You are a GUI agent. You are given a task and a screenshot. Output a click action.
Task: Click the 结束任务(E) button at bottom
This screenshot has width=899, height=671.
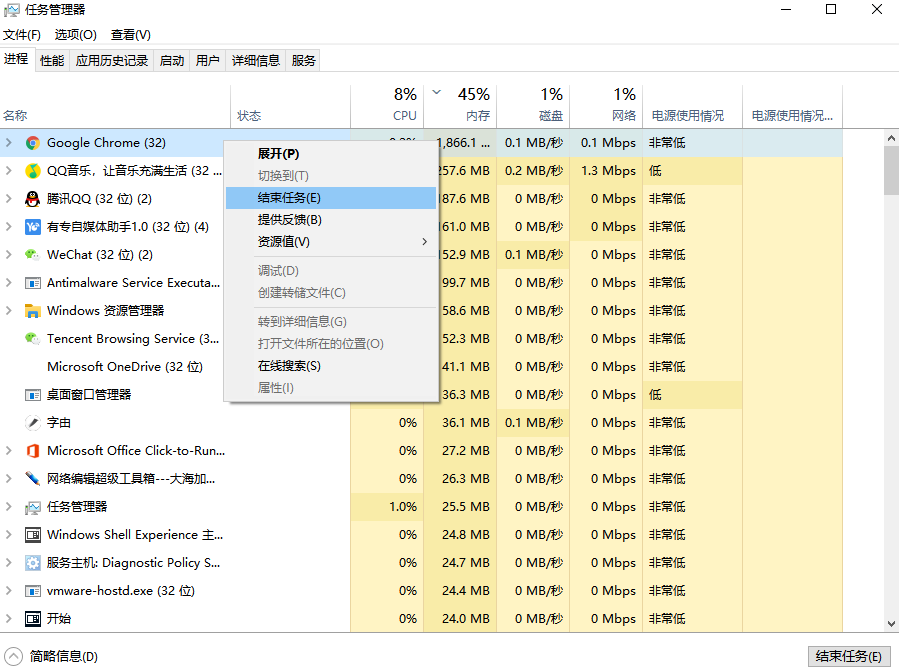pyautogui.click(x=848, y=657)
